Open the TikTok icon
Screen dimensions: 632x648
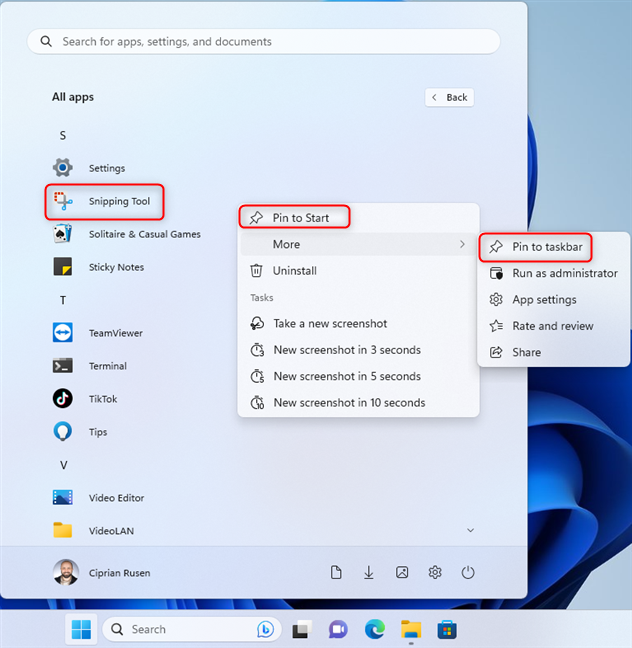pos(63,399)
